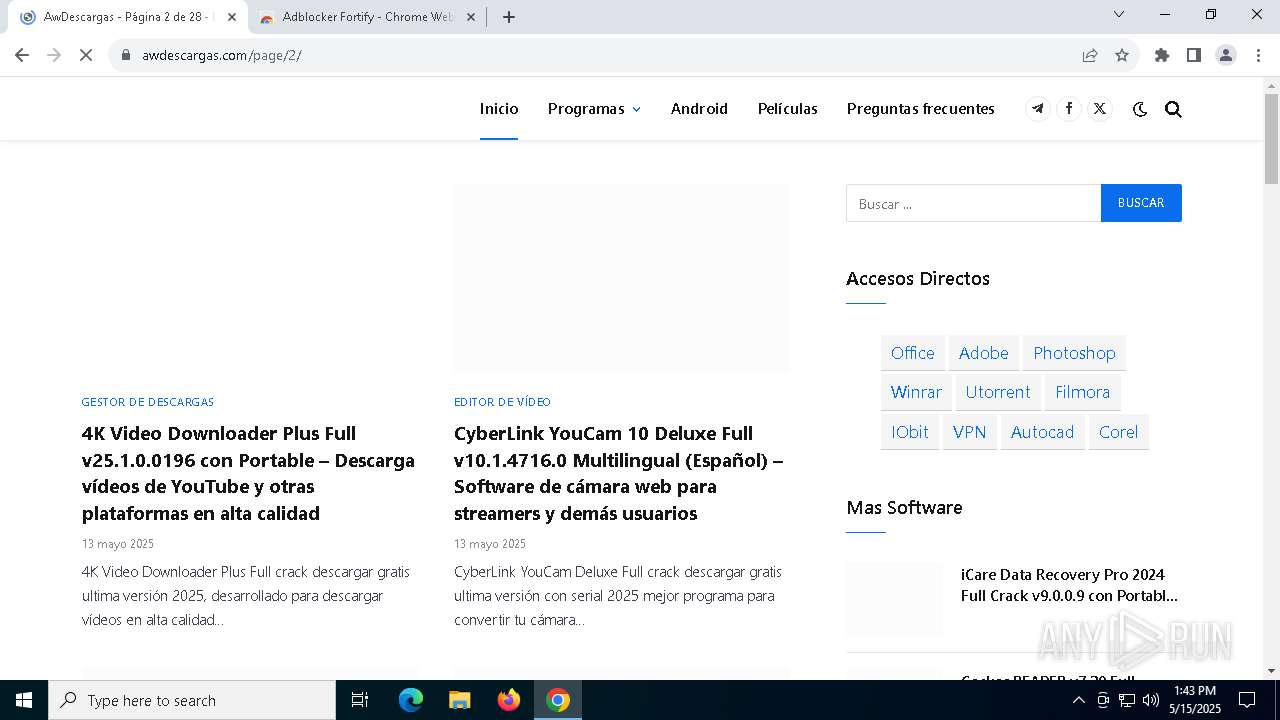View site info lock icon
The width and height of the screenshot is (1280, 720).
[126, 55]
